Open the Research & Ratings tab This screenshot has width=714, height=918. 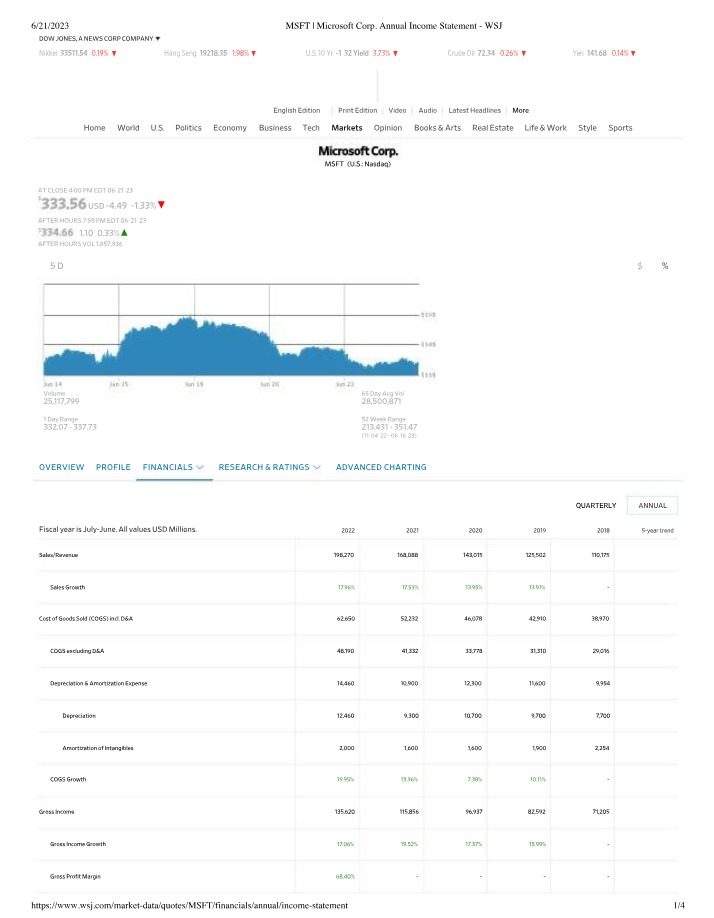pyautogui.click(x=264, y=467)
